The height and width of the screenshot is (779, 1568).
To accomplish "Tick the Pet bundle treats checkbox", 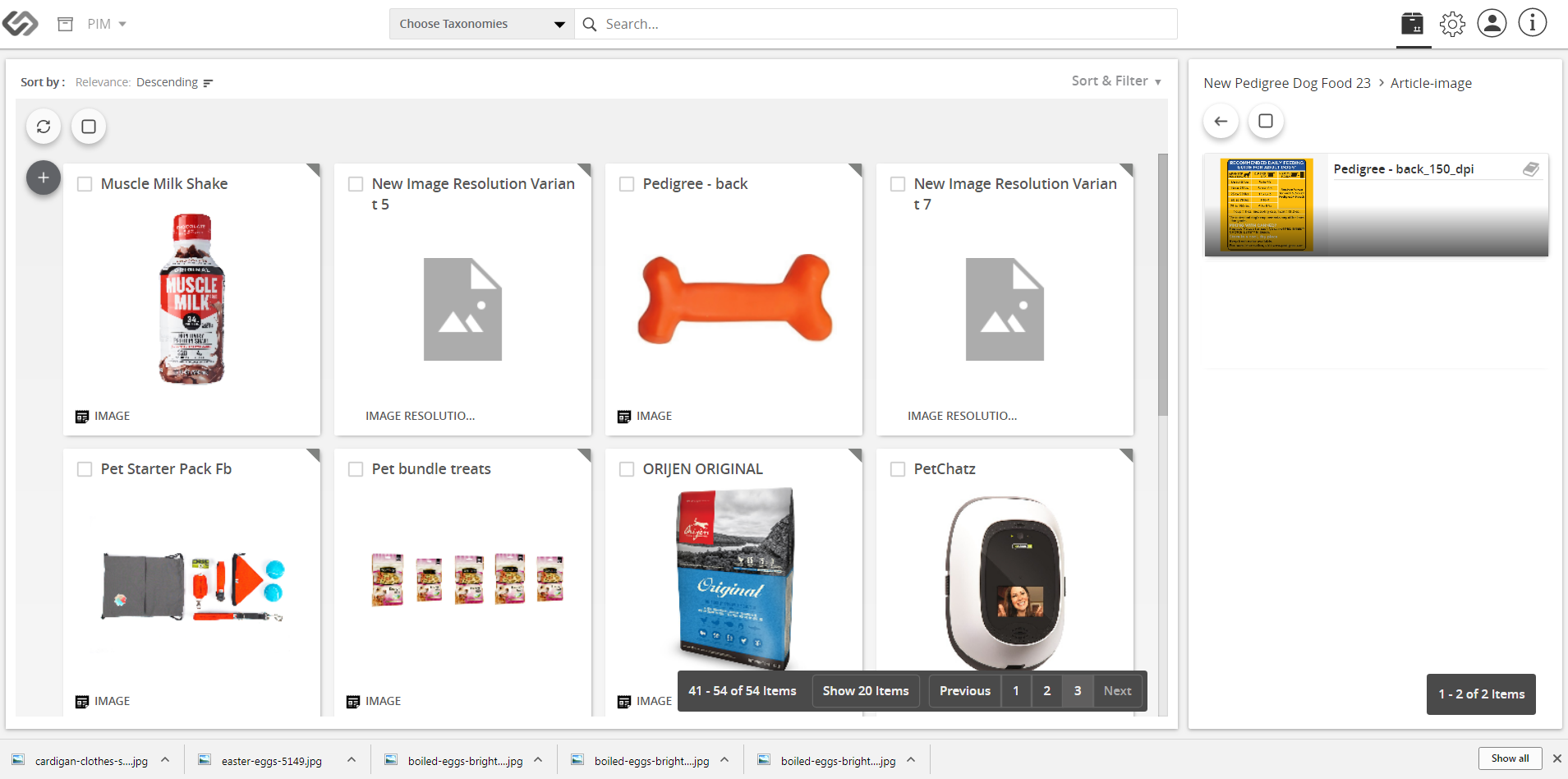I will [x=356, y=469].
